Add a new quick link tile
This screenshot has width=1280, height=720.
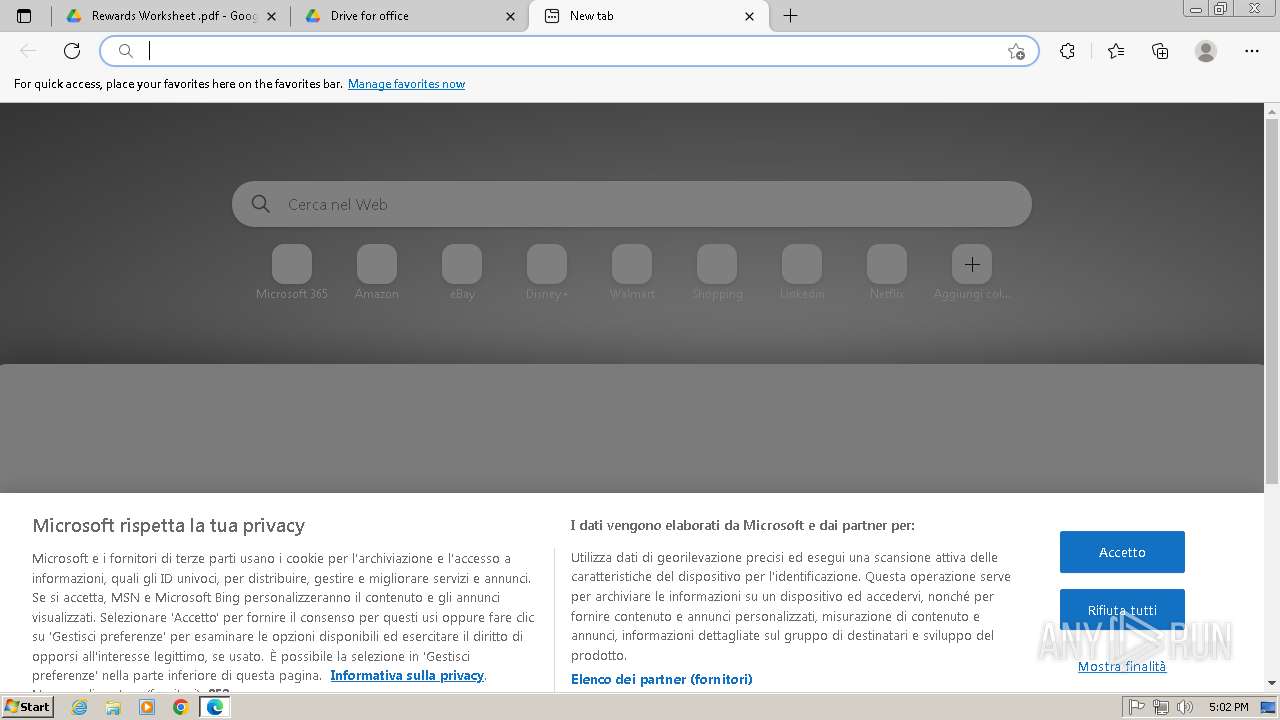pos(972,264)
